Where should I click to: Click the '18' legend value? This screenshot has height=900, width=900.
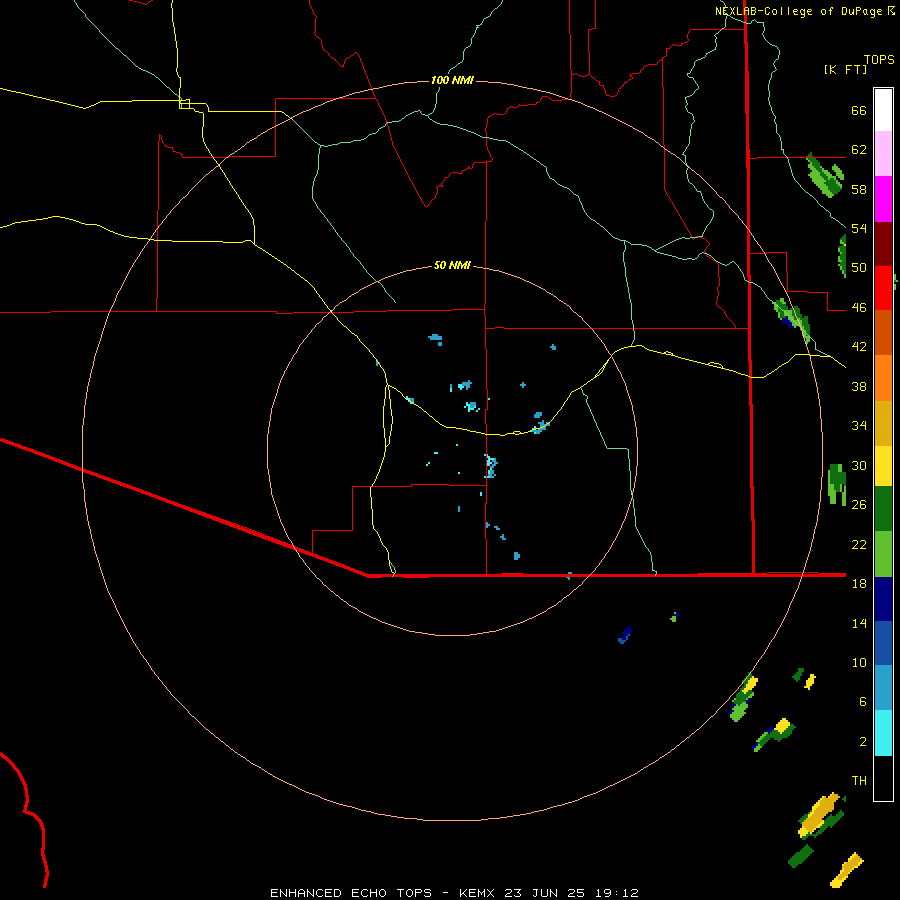pyautogui.click(x=859, y=584)
